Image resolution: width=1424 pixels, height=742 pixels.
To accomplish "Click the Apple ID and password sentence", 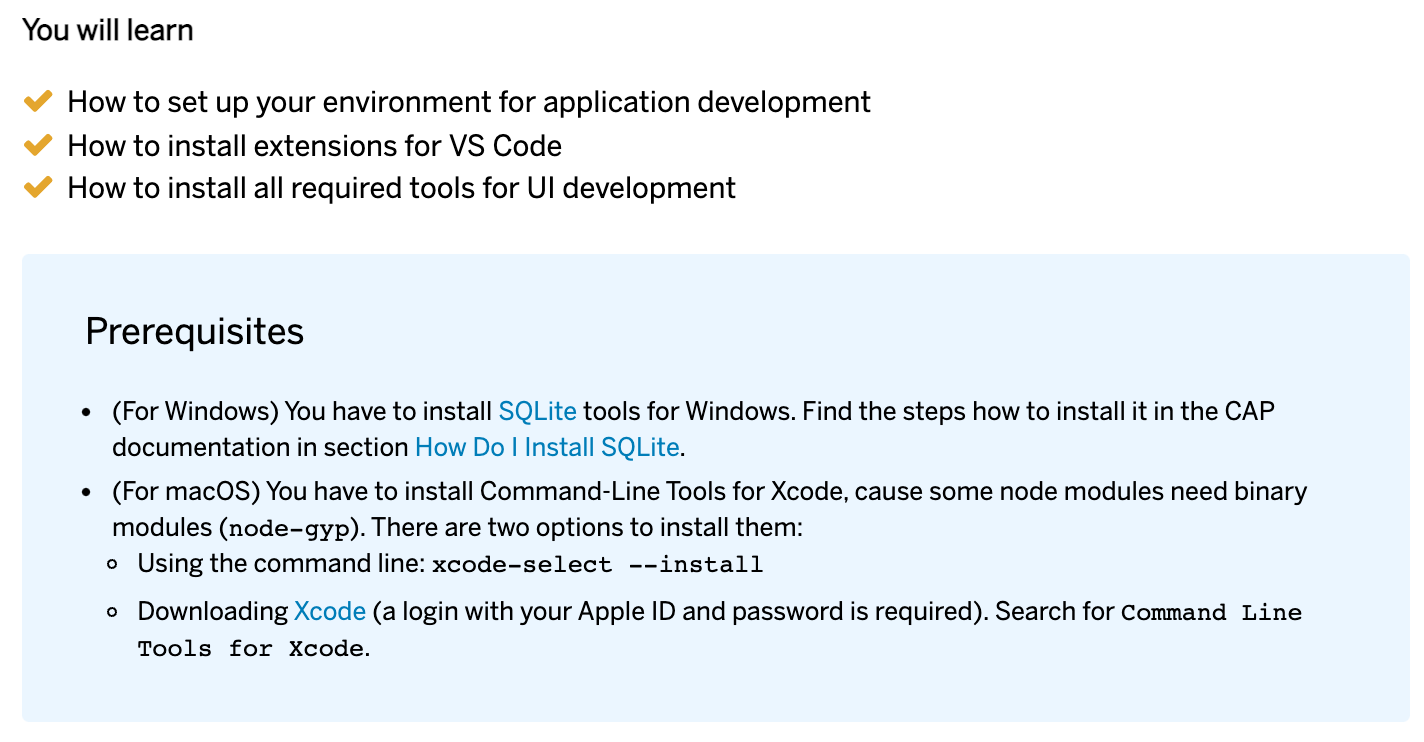I will click(673, 611).
